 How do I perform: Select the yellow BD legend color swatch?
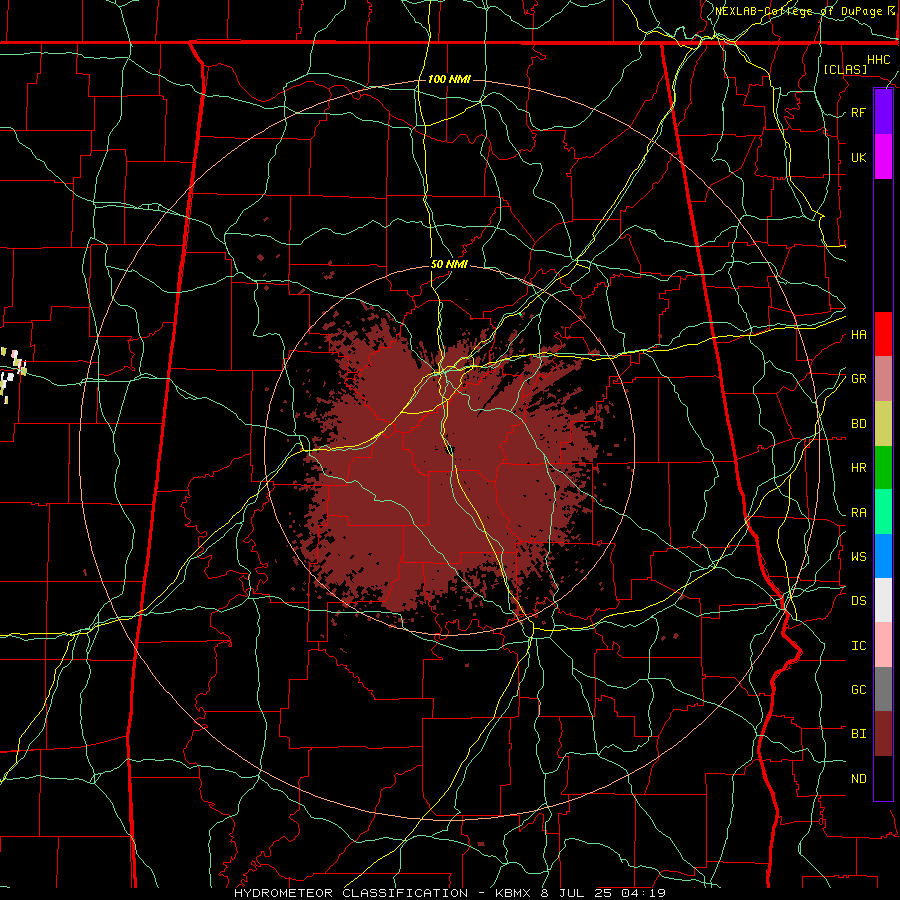(x=883, y=424)
